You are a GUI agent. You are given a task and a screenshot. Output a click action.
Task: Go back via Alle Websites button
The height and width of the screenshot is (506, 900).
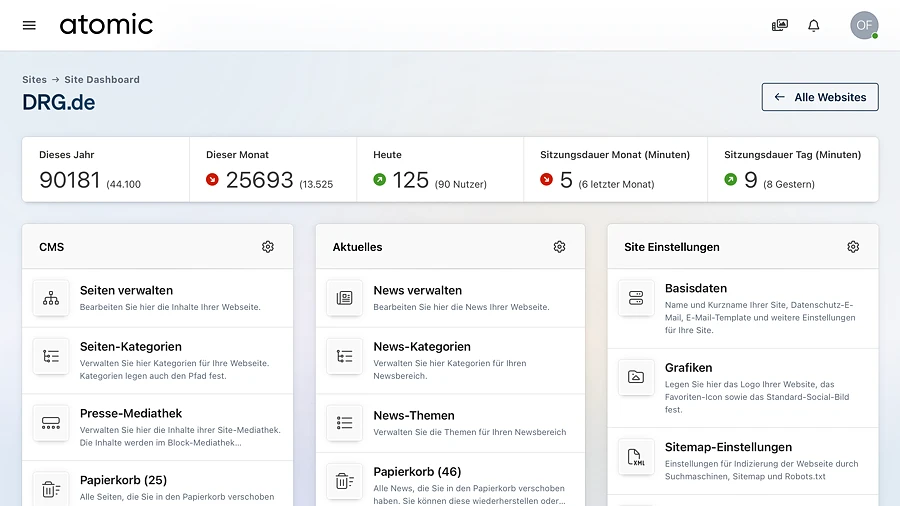tap(820, 97)
